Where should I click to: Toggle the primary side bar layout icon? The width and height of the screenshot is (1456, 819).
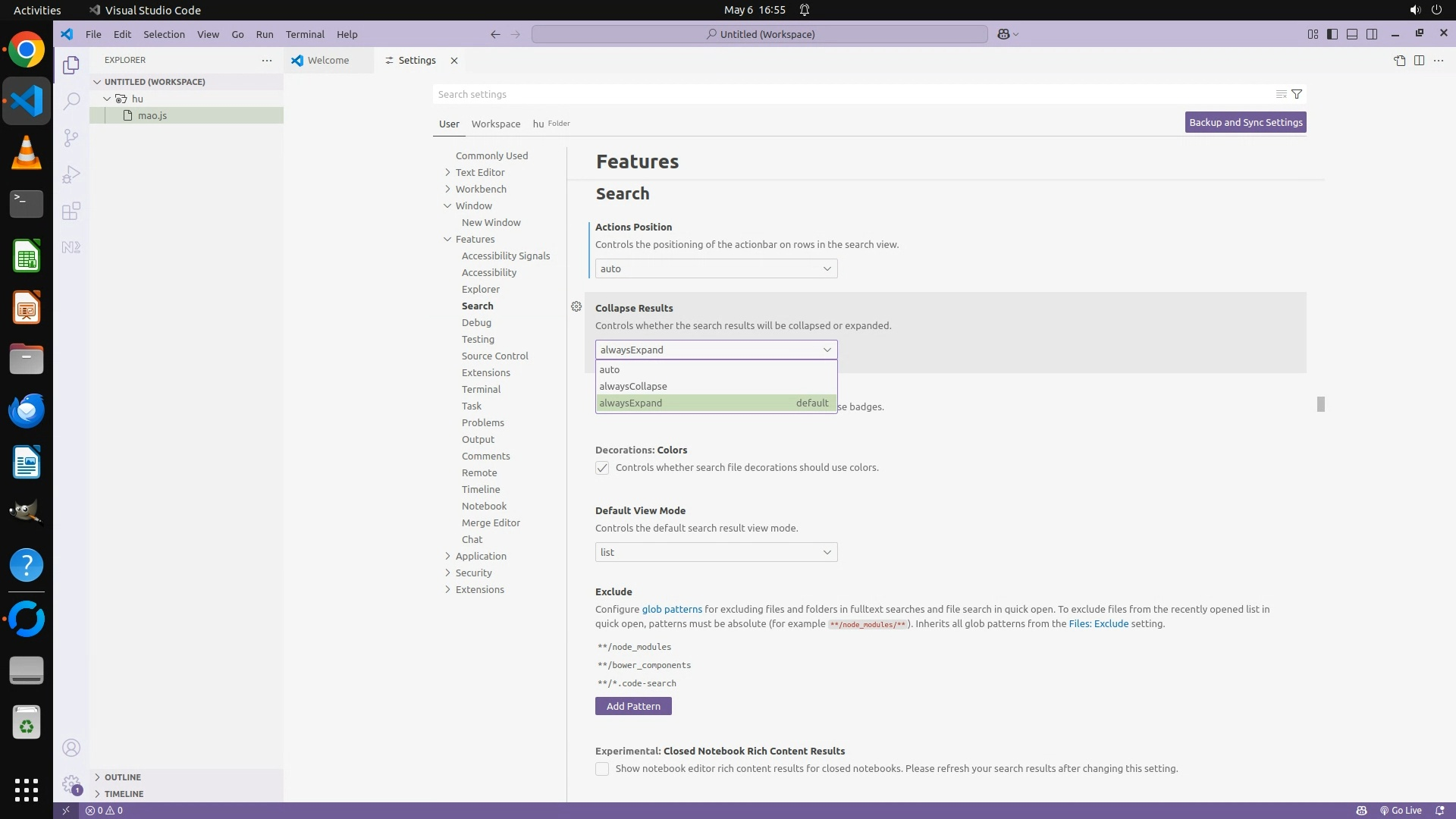(1332, 34)
